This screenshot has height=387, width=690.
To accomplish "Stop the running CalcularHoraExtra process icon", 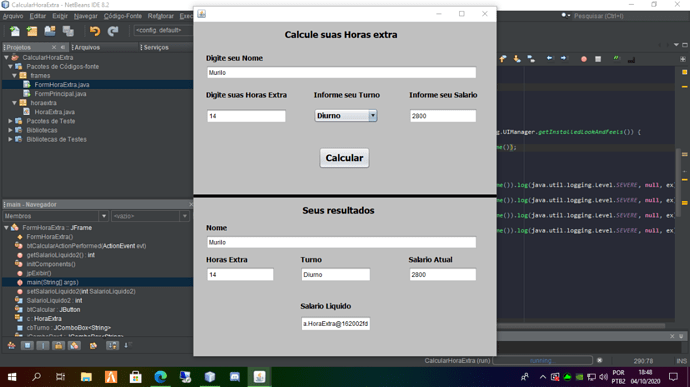I will click(599, 360).
